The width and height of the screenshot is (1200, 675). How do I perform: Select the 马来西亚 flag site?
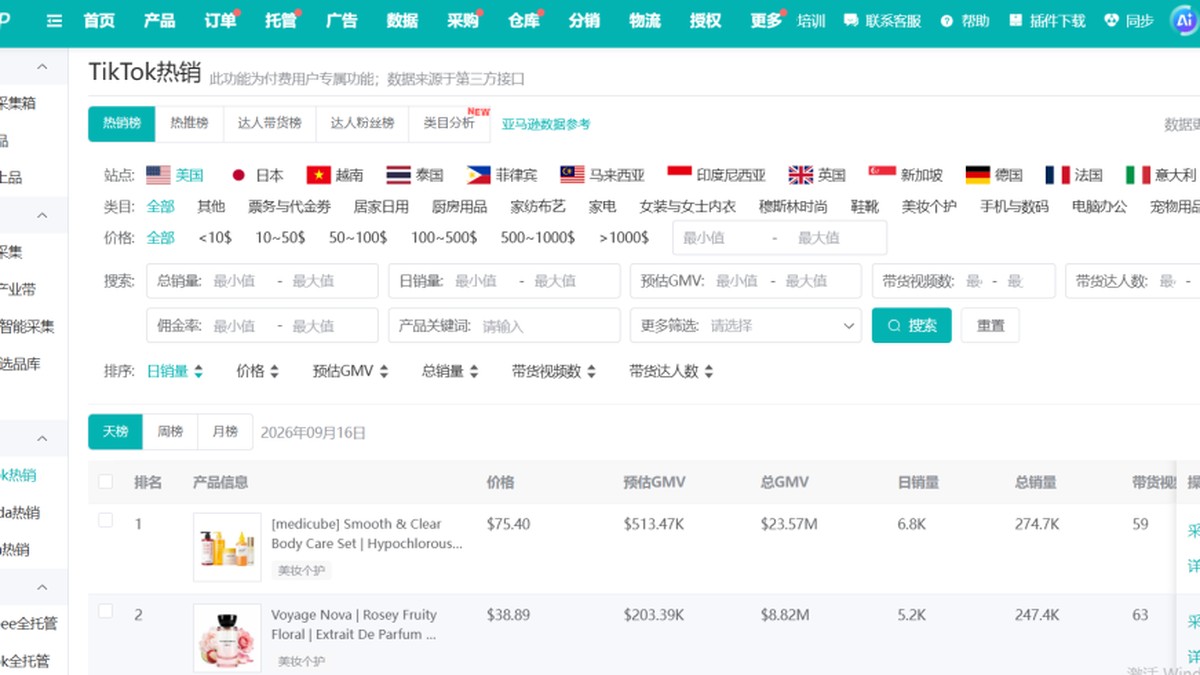coord(572,175)
